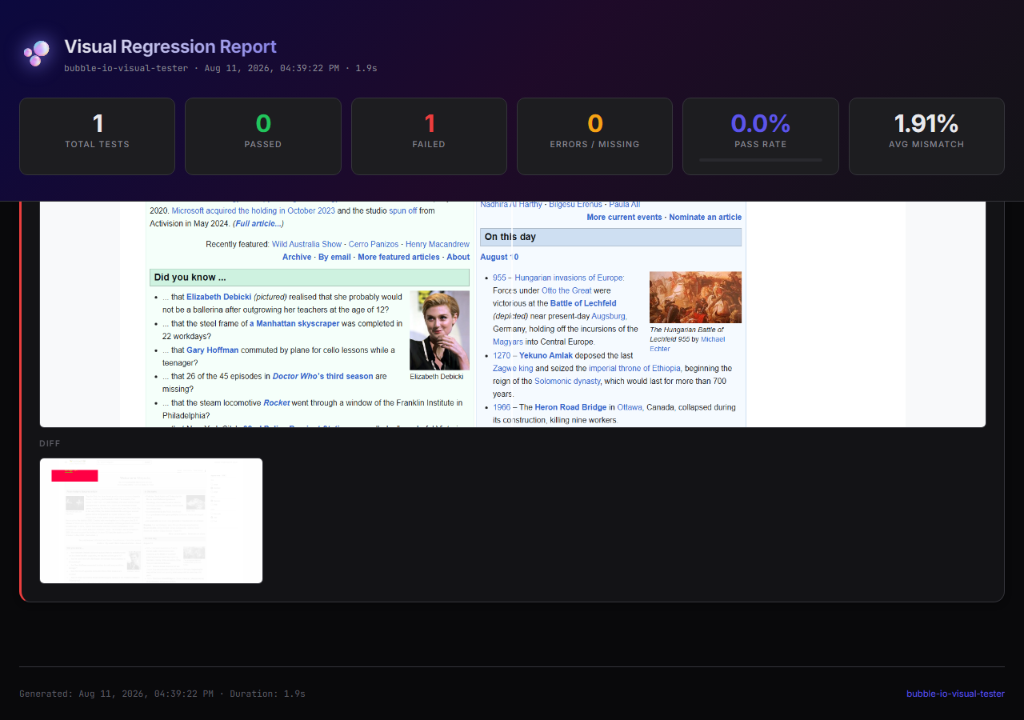Click the header subtitle with timestamp text
Screen dimensions: 1024x720
(221, 68)
